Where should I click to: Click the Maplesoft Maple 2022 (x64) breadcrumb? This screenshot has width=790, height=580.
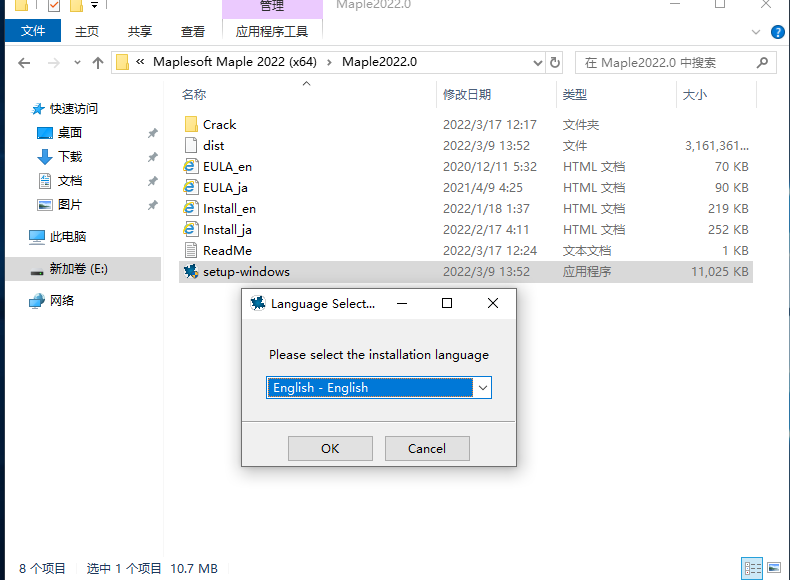point(235,62)
